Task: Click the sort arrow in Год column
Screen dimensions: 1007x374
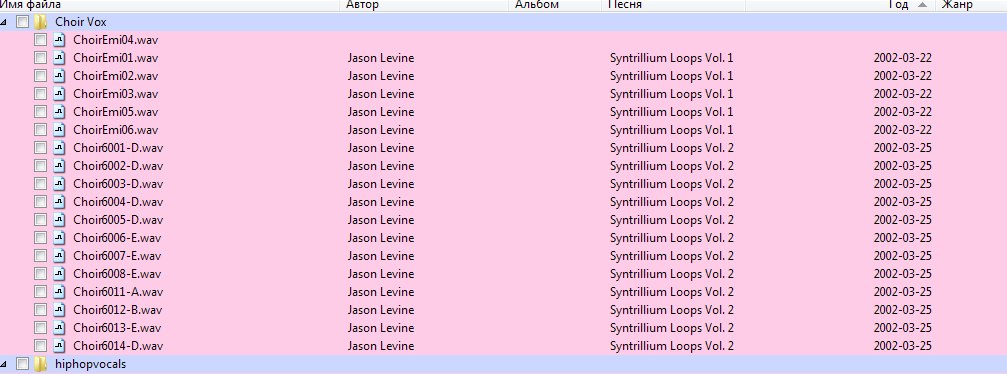Action: [923, 5]
